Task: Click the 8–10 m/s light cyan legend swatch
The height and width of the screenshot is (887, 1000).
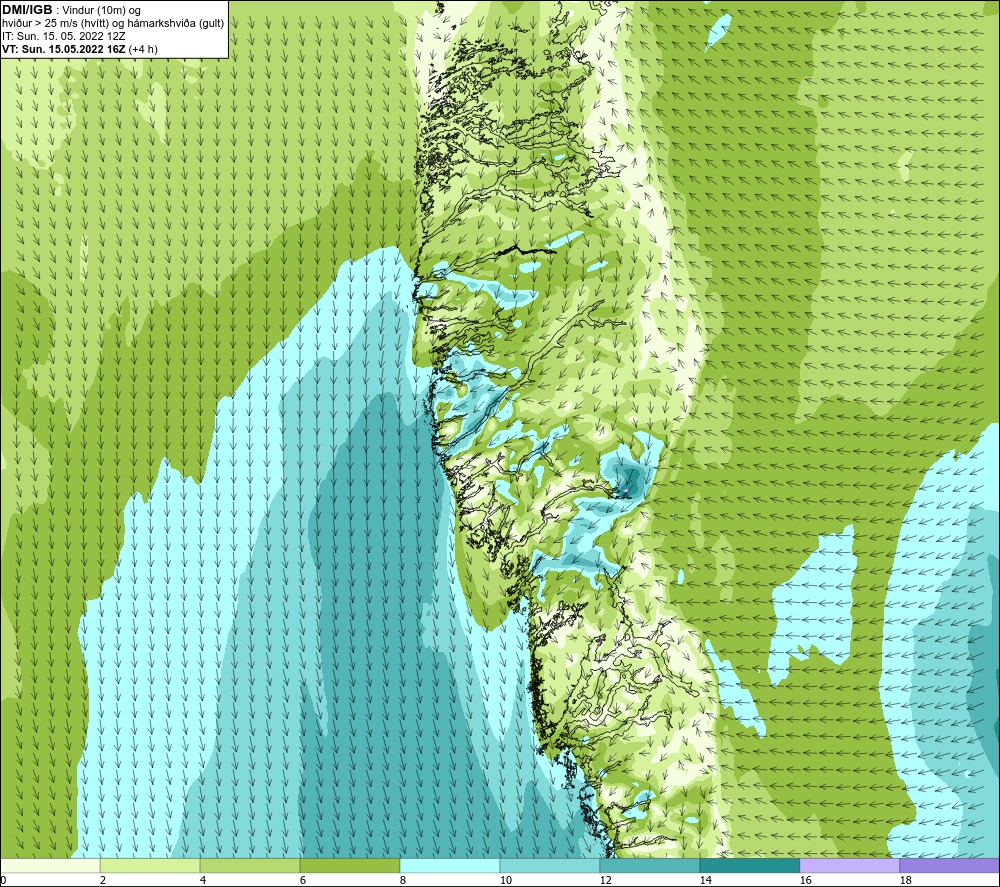Action: [x=450, y=865]
